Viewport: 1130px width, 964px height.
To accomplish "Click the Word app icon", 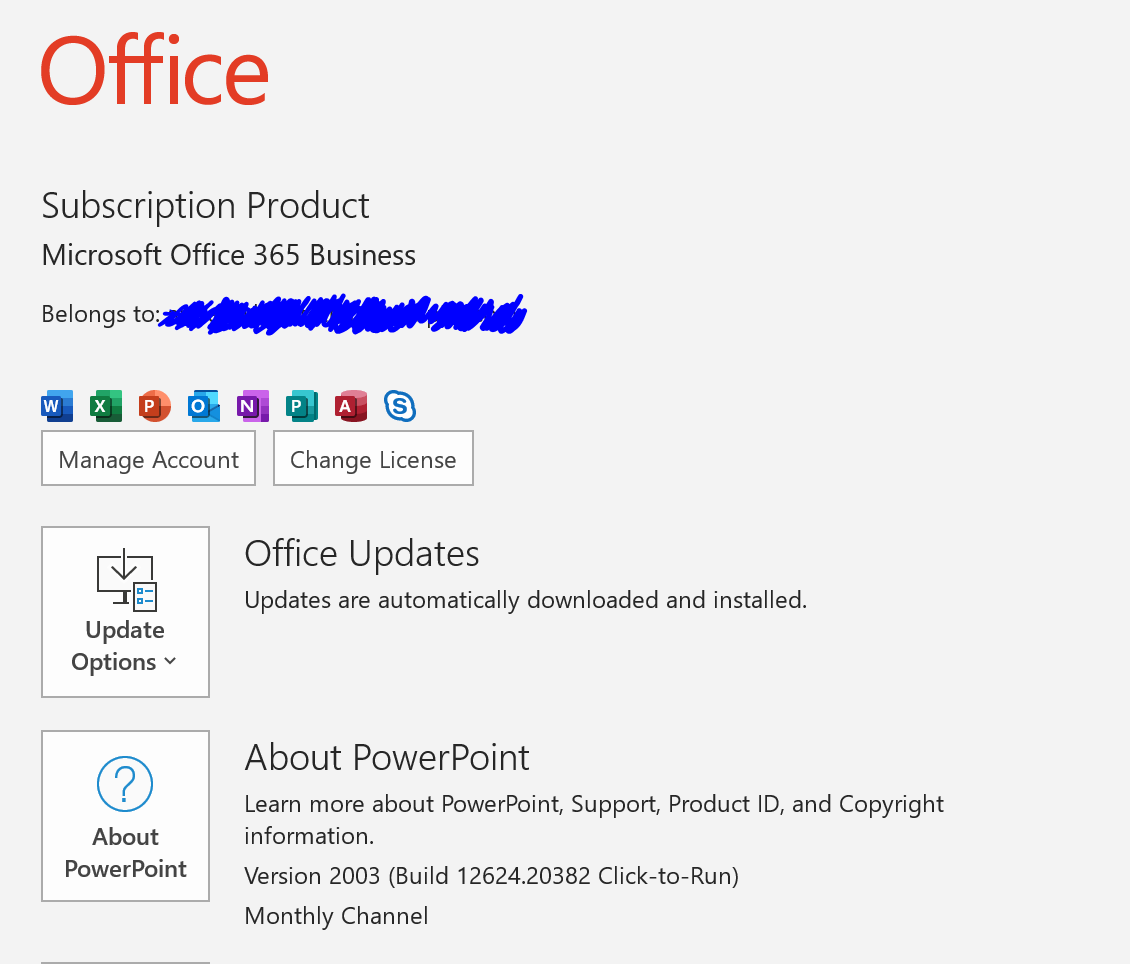I will pos(57,406).
